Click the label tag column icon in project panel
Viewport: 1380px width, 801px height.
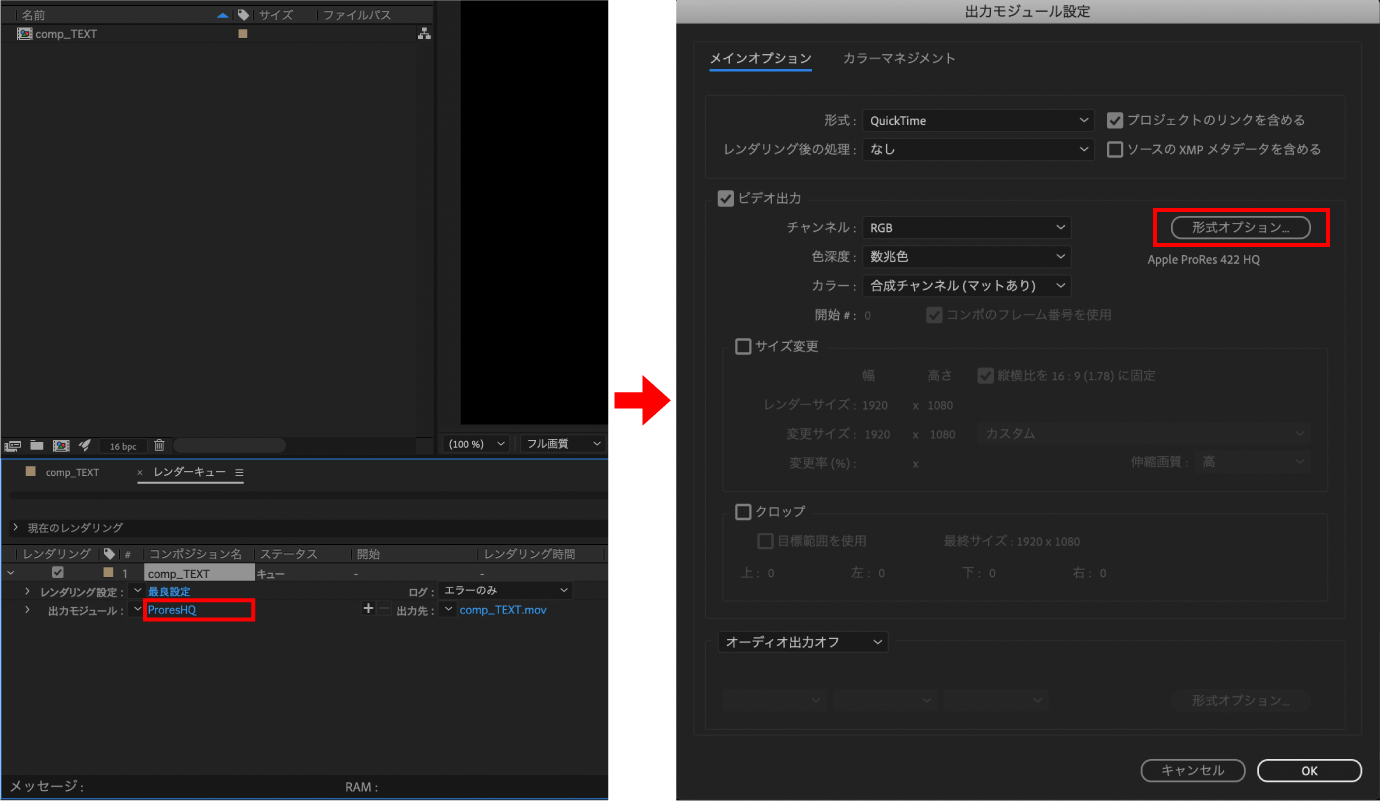(243, 15)
